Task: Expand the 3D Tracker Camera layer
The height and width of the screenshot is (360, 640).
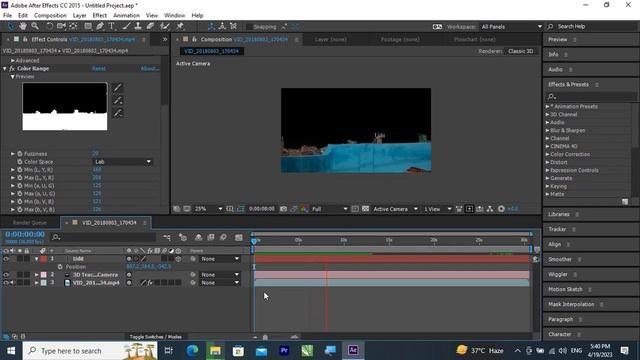Action: coord(36,275)
